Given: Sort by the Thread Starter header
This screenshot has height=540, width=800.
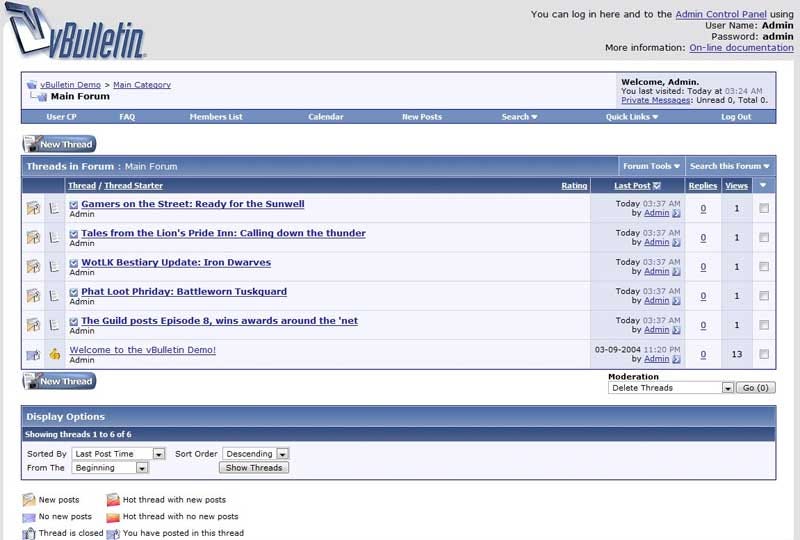Looking at the screenshot, I should click(x=133, y=186).
